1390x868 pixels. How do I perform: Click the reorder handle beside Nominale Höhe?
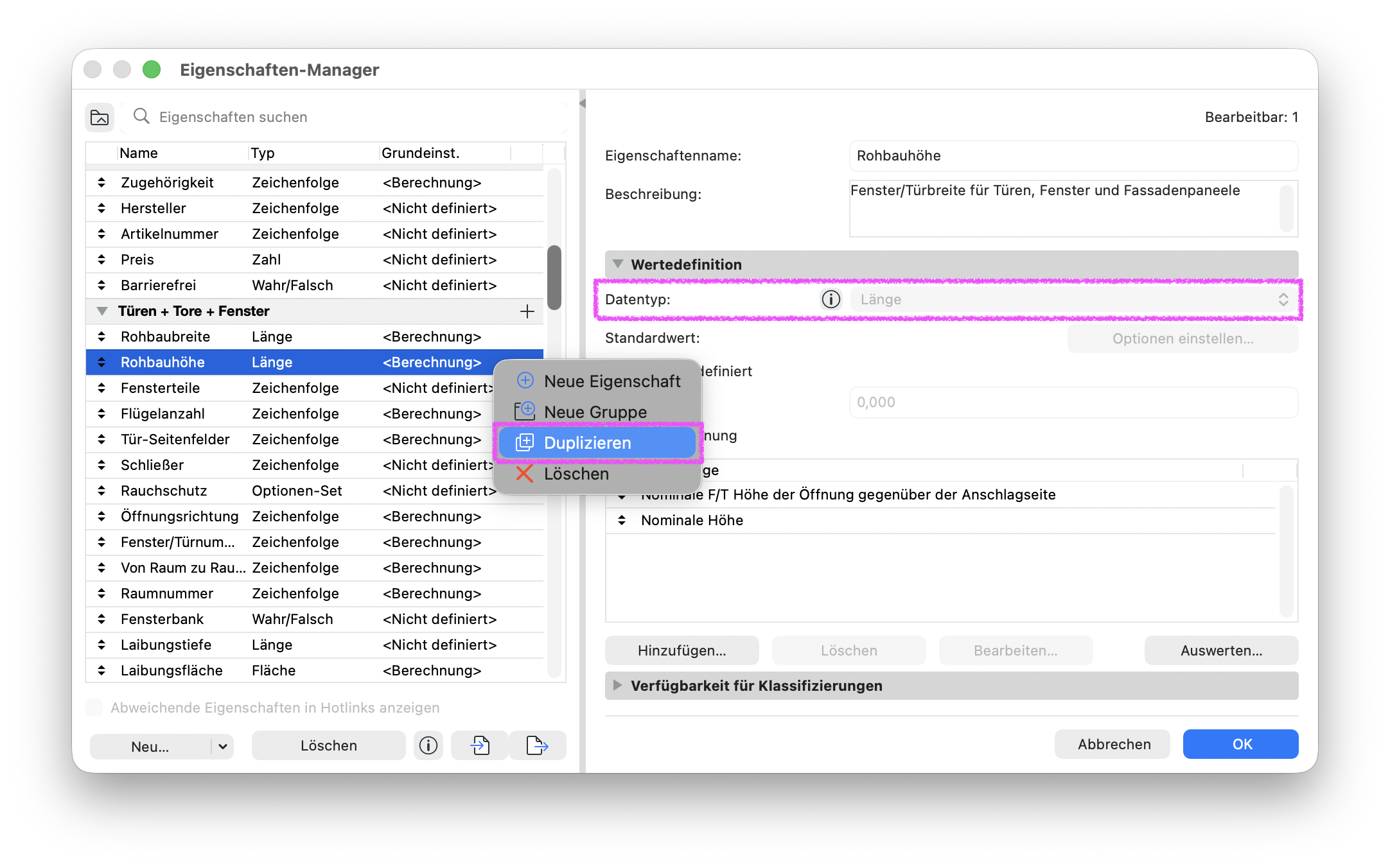click(x=622, y=520)
